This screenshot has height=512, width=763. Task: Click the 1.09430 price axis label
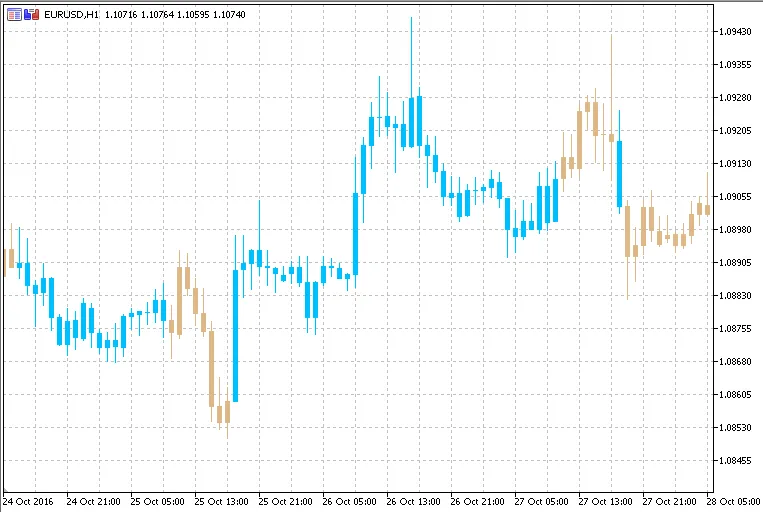point(735,32)
